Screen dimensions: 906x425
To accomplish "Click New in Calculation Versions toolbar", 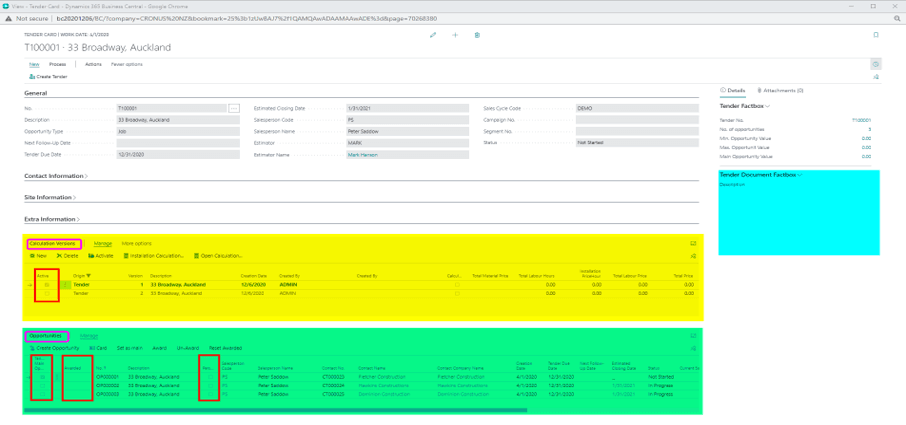I will pos(39,256).
